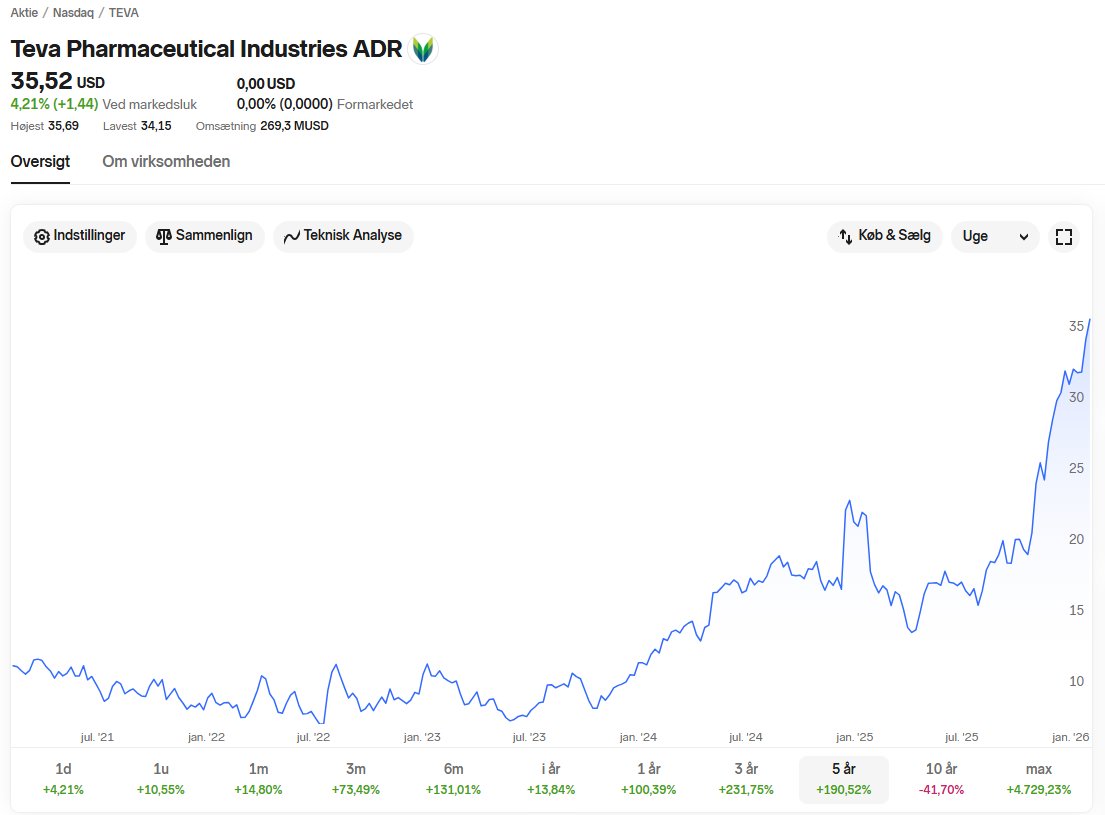
Task: Click the 35,52 USD price value
Action: click(x=58, y=81)
